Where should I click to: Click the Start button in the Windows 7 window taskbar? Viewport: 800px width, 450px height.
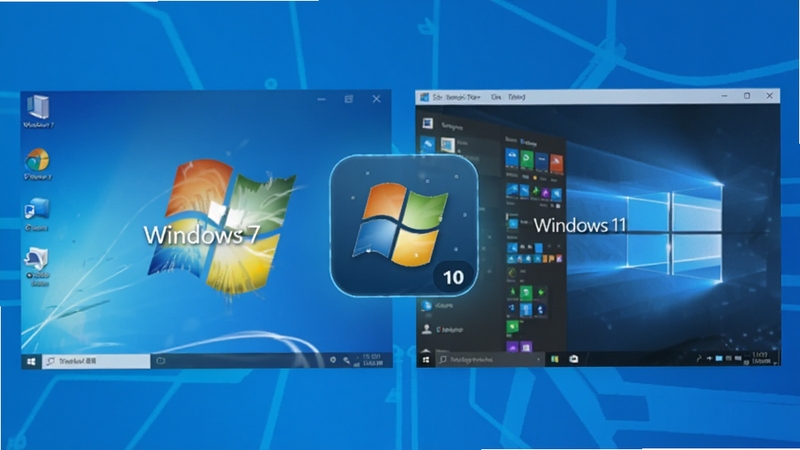[31, 361]
